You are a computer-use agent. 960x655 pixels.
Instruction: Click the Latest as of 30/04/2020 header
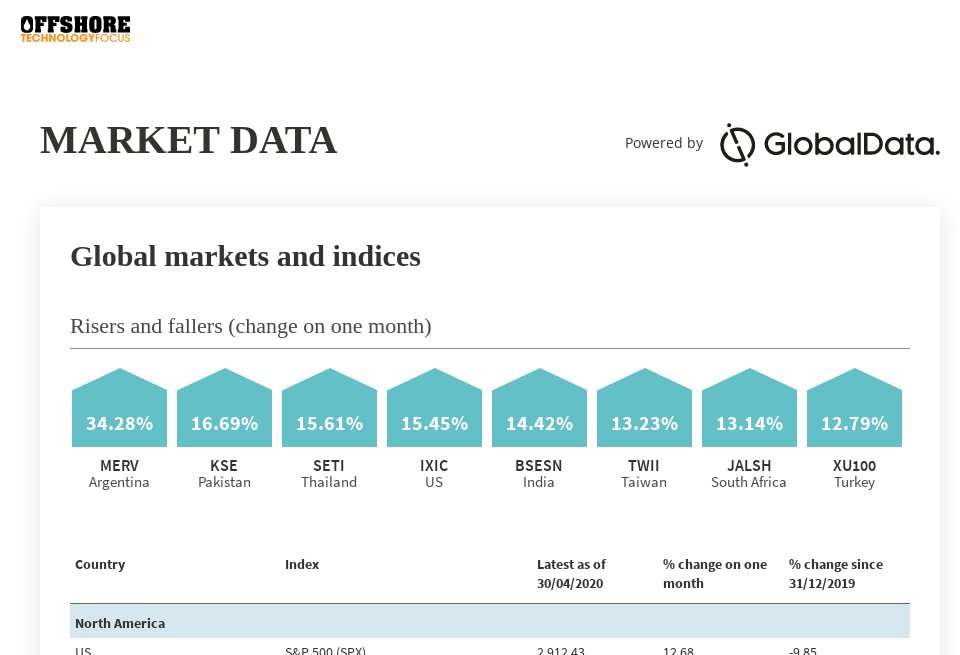[x=571, y=573]
